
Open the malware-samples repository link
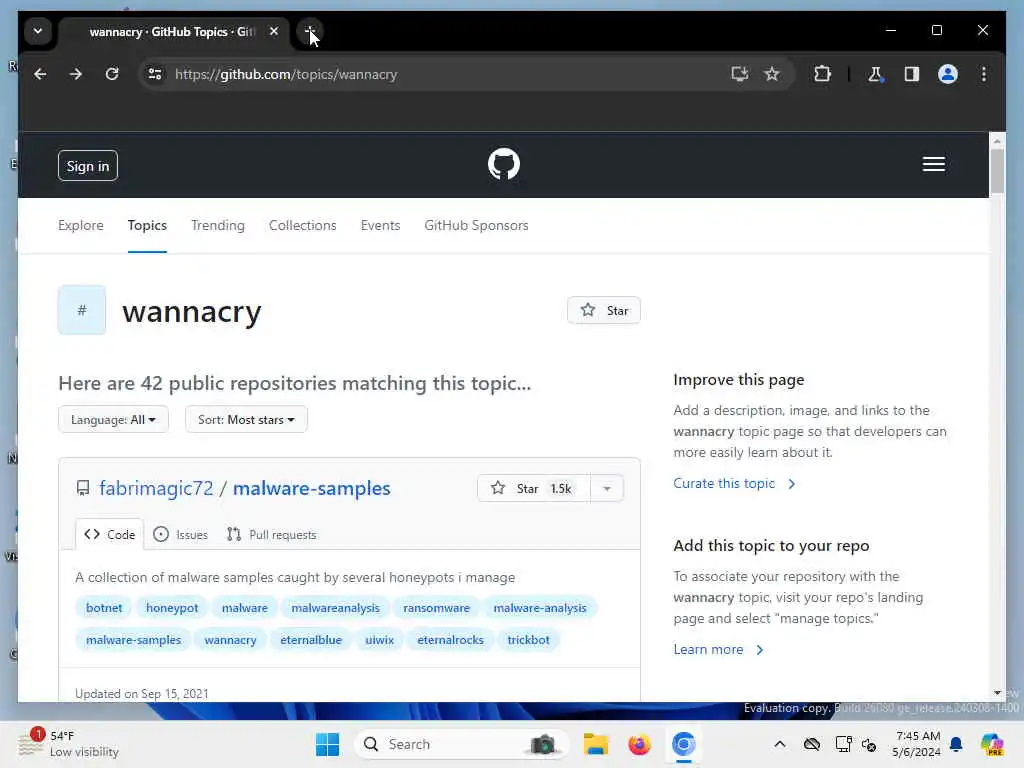tap(312, 488)
